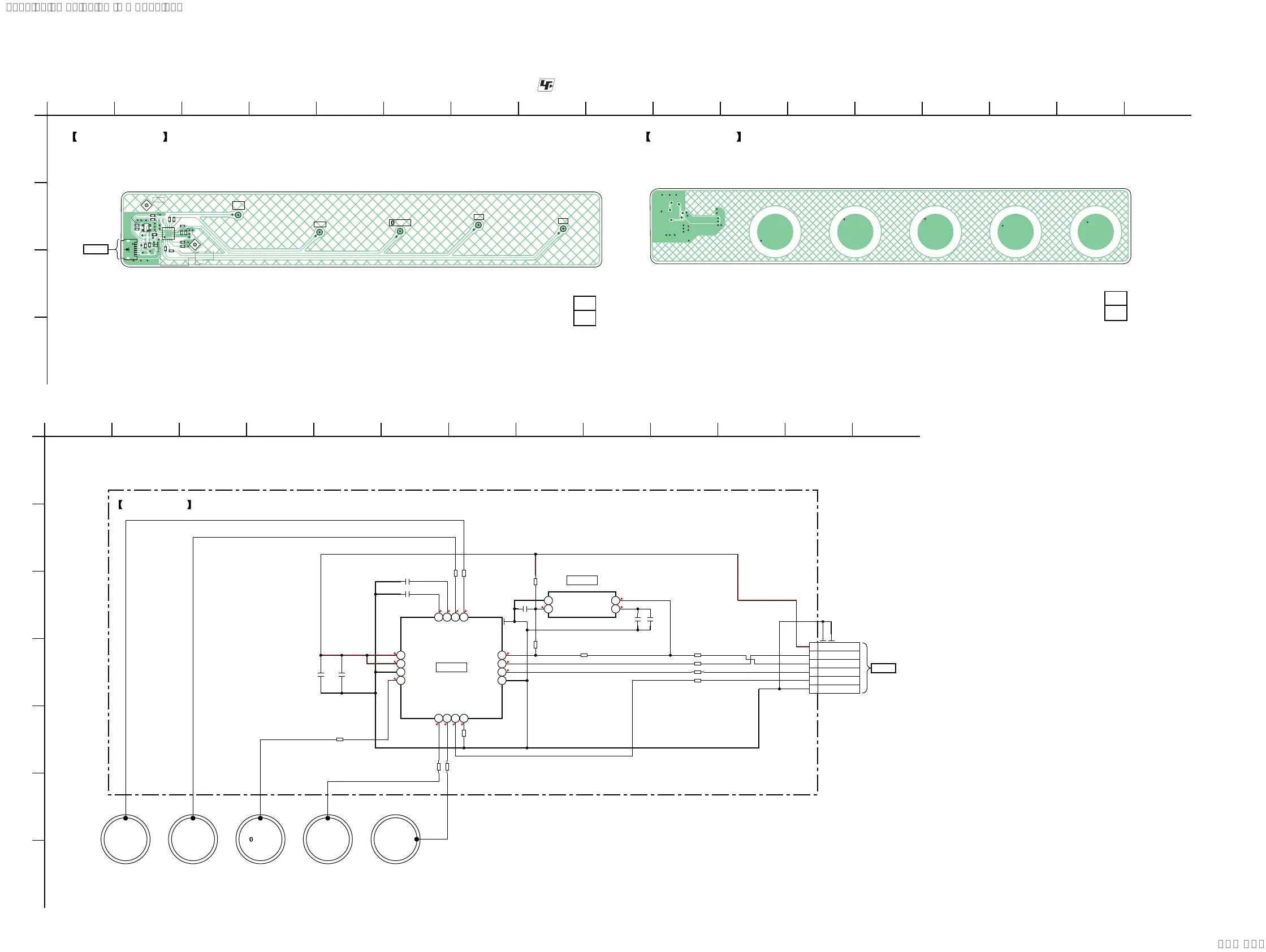Viewport: 1266px width, 952px height.
Task: Click the page number at bottom right
Action: coord(1240,944)
